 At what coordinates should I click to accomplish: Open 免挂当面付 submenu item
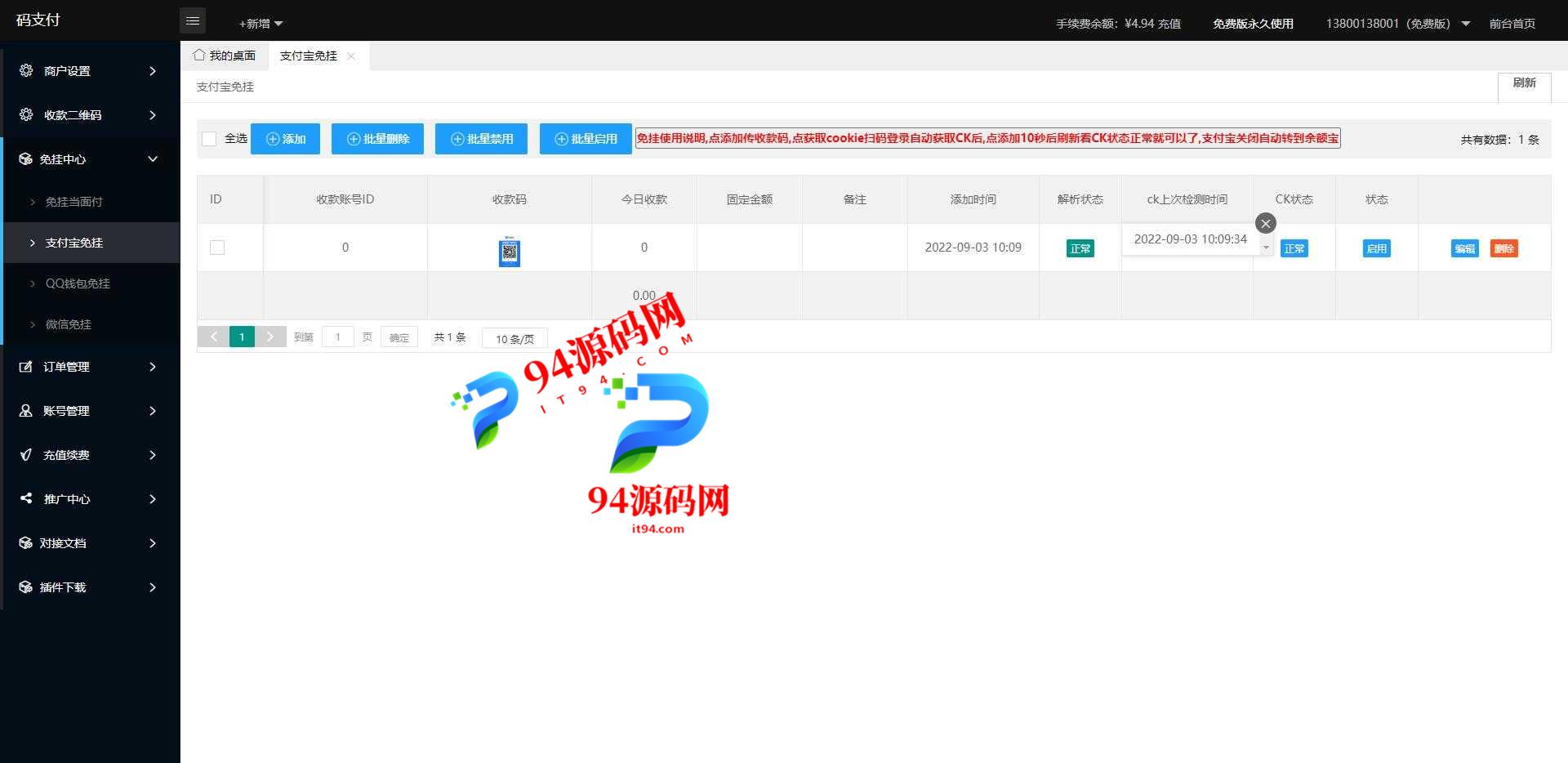91,202
